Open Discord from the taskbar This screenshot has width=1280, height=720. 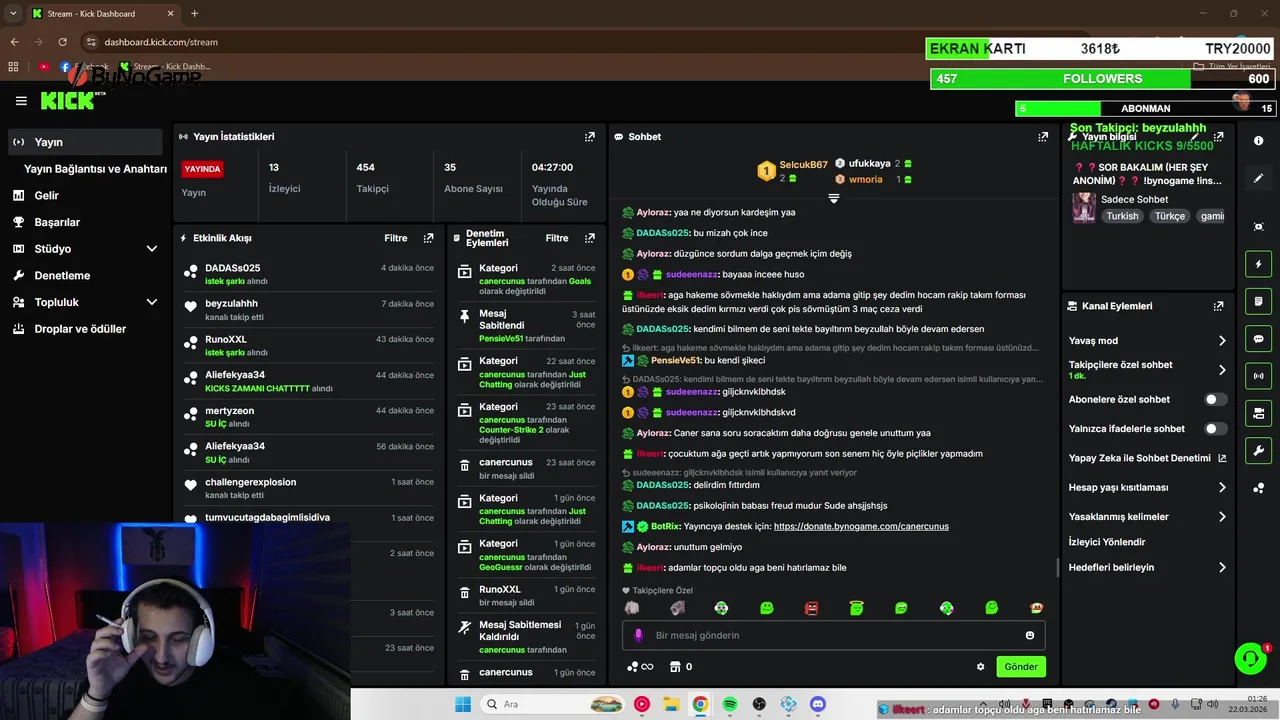818,705
